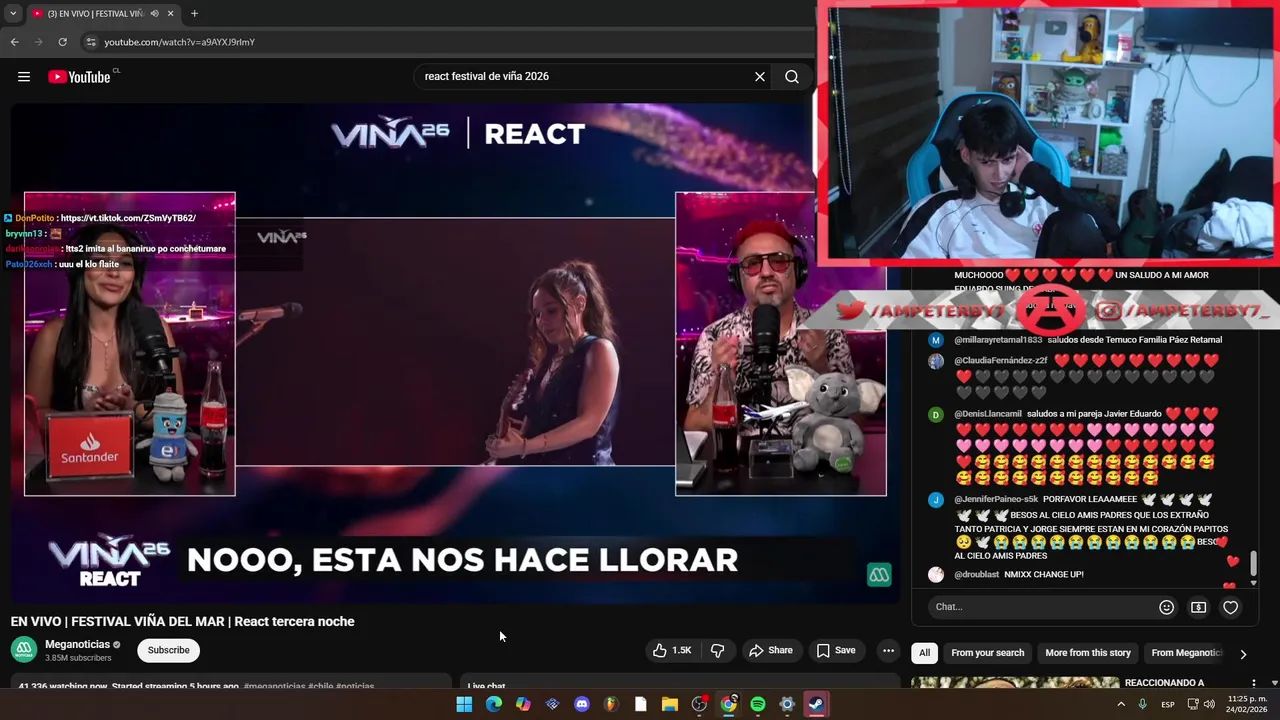The image size is (1280, 720).
Task: Select the From Meganoticias chip
Action: [x=1187, y=653]
